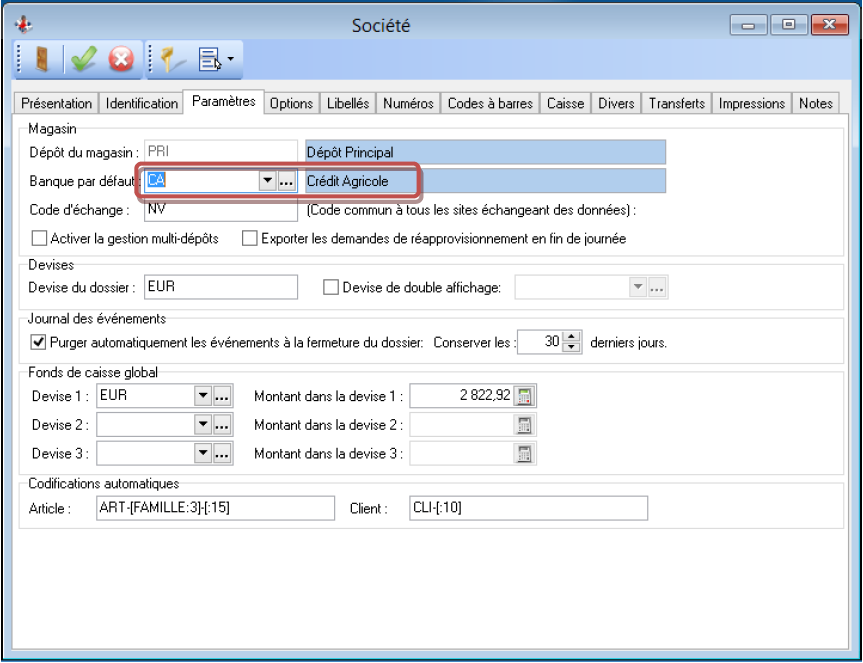
Task: Enable Devise de double affichage checkbox
Action: coord(331,288)
